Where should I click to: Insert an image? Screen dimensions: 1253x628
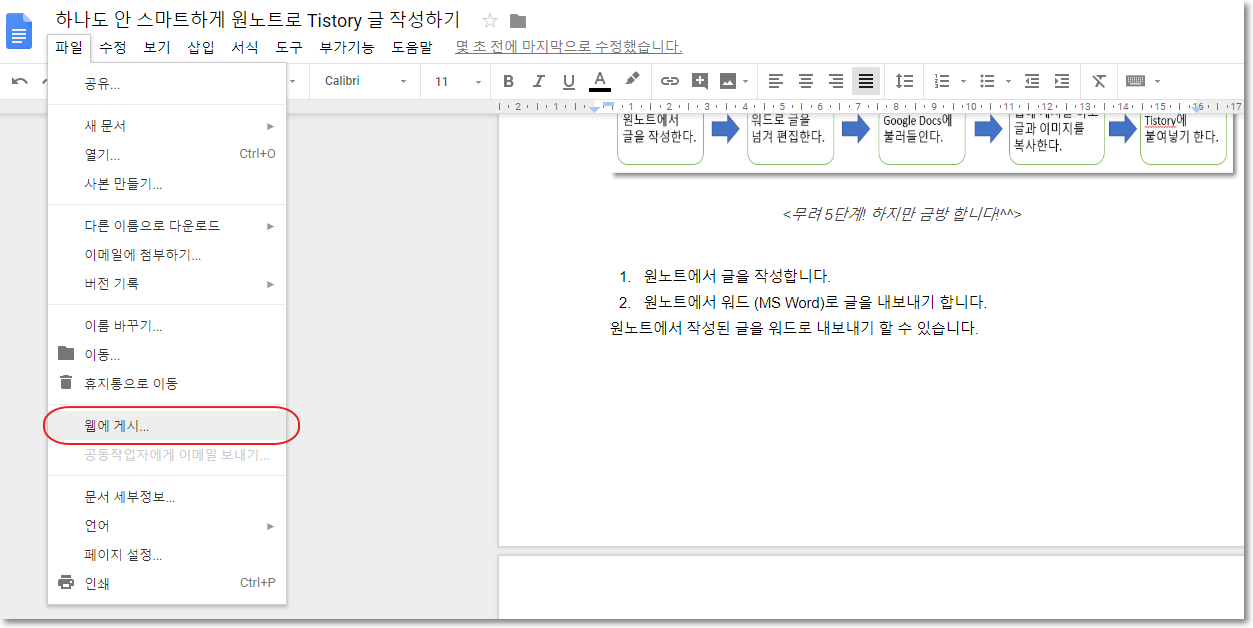(728, 81)
